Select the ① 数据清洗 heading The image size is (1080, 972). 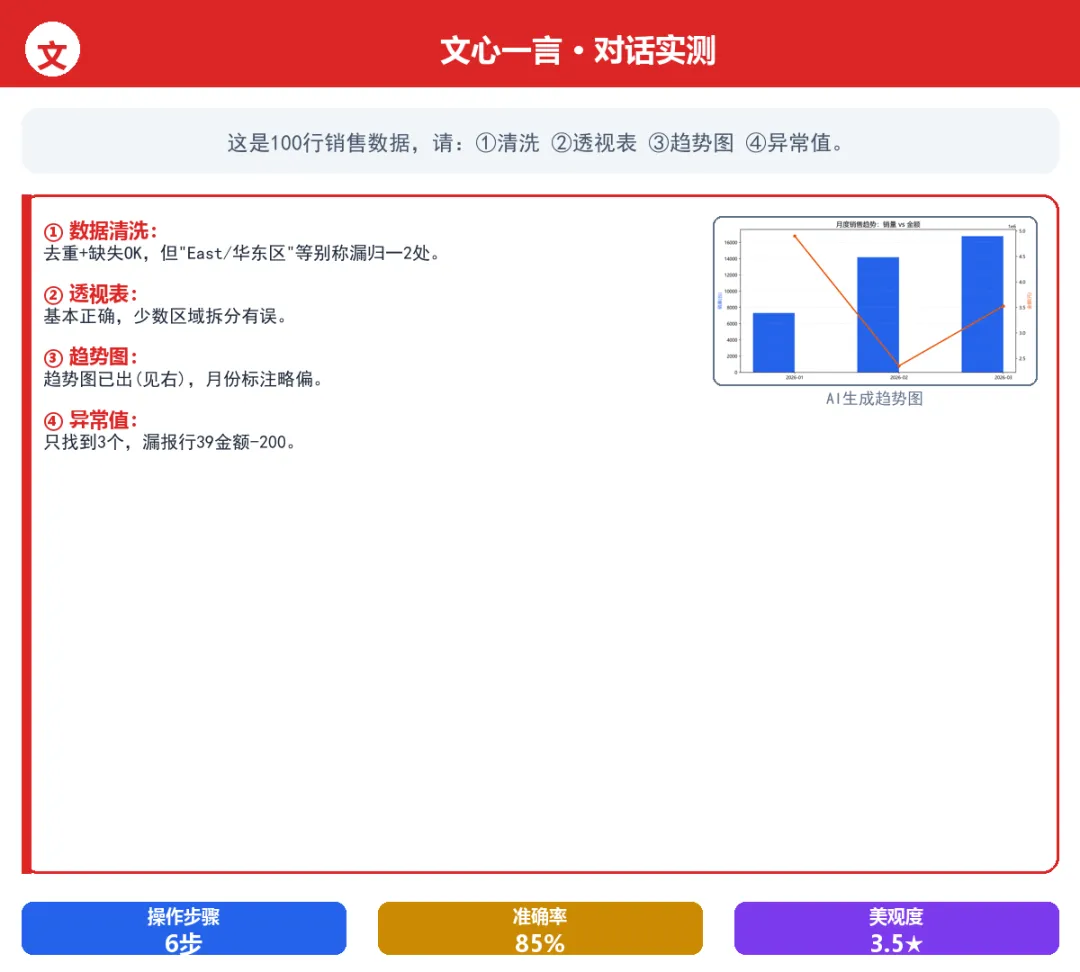coord(101,231)
